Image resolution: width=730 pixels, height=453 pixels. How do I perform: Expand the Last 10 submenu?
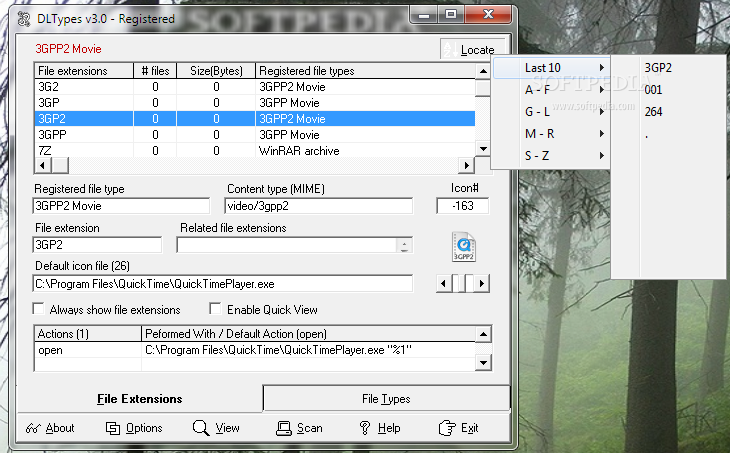(x=551, y=68)
